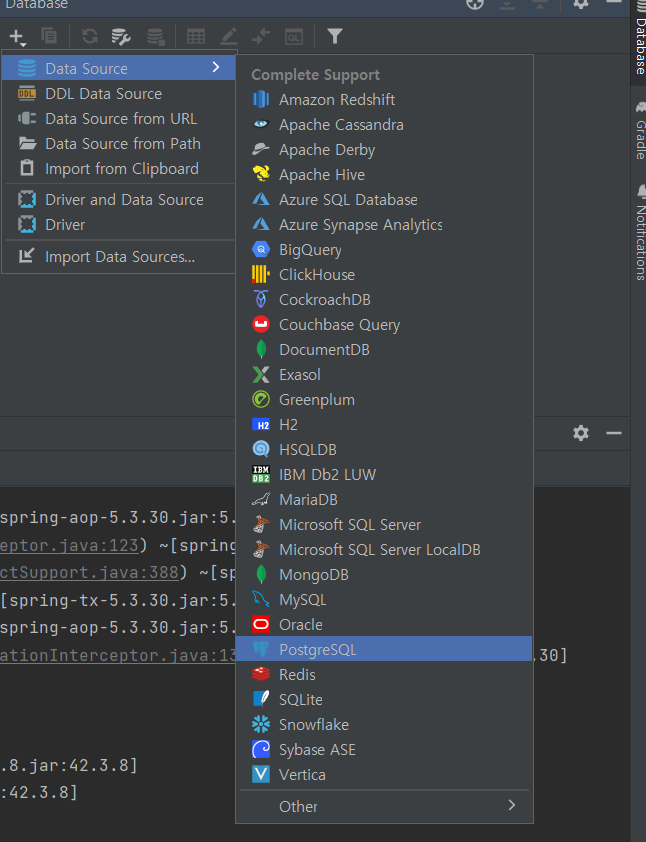Select Driver and Data Source
The height and width of the screenshot is (842, 646).
click(x=119, y=200)
